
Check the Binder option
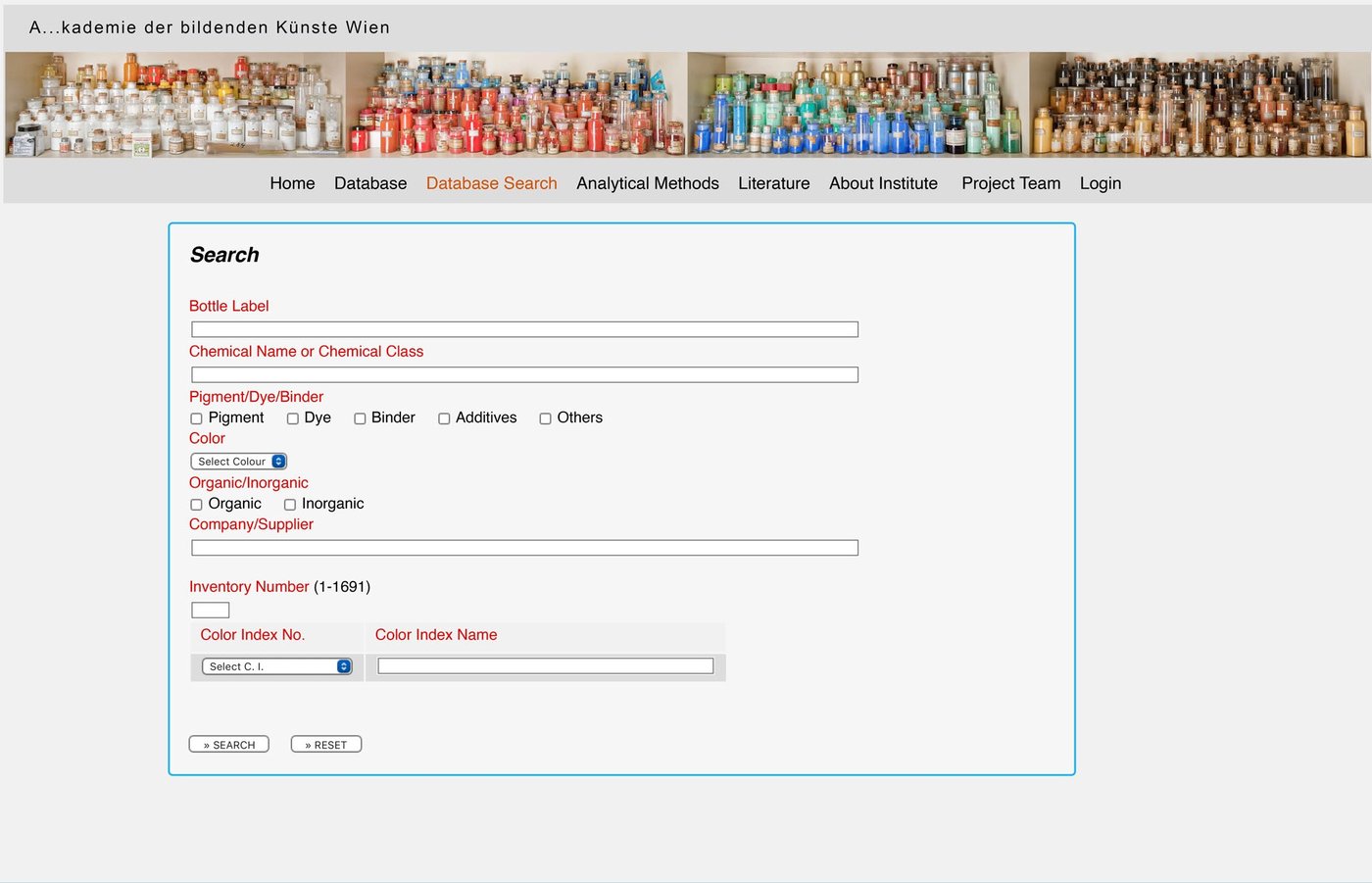[x=360, y=418]
